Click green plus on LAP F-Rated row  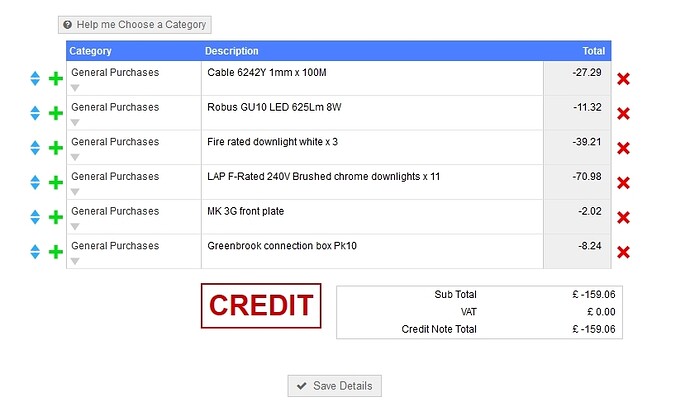[56, 183]
